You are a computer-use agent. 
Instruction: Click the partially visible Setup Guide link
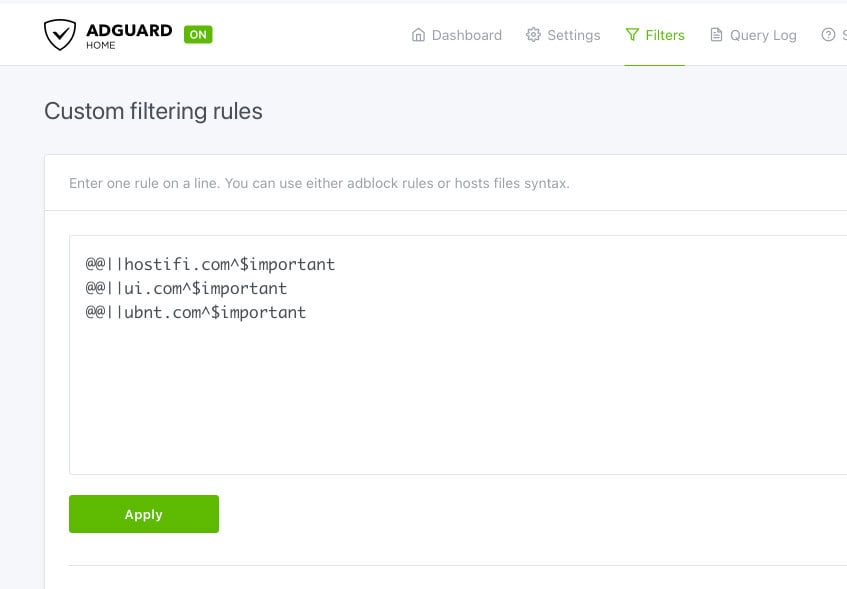pos(843,34)
